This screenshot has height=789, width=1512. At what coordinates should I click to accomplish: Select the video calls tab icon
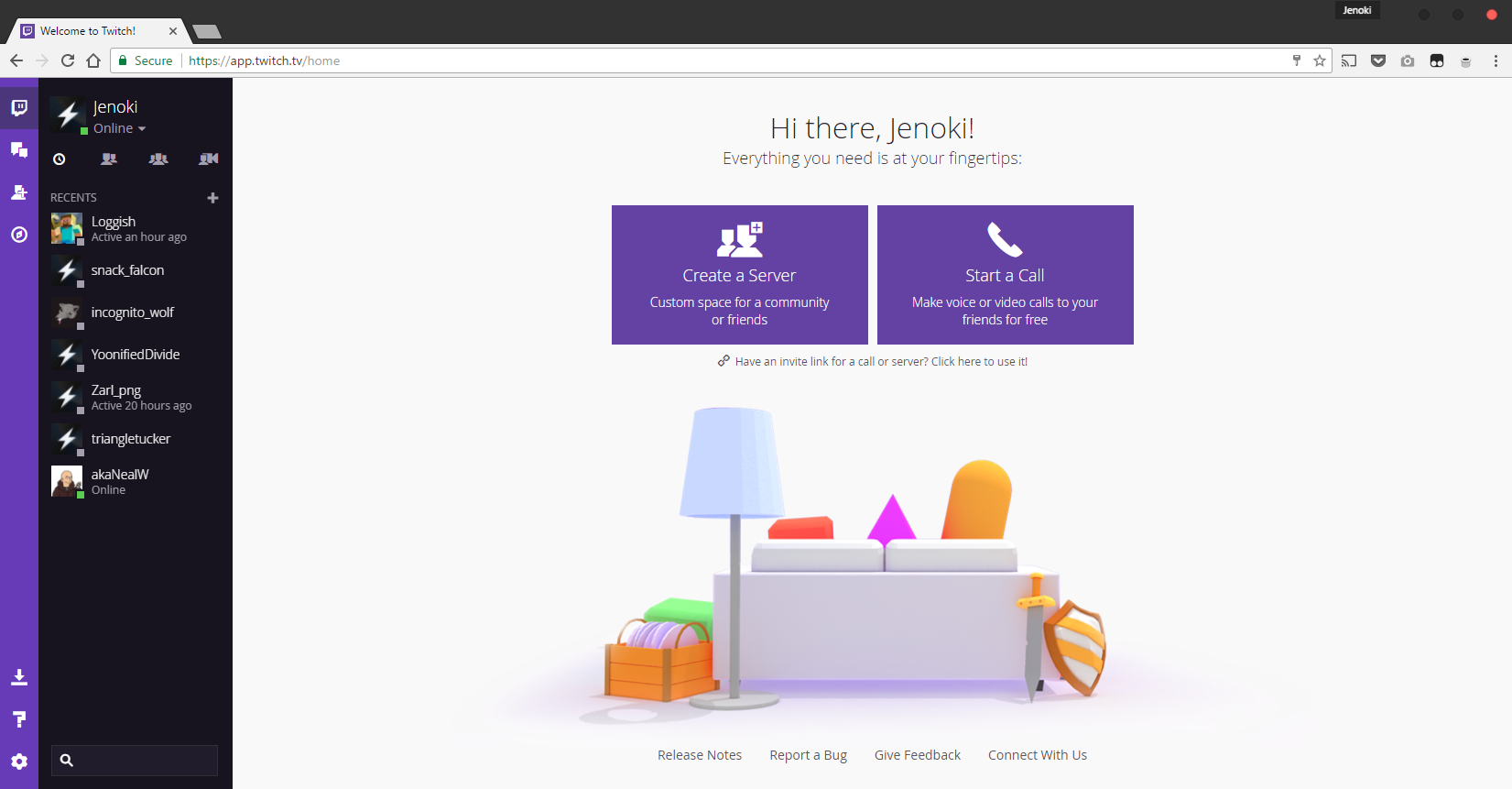point(209,159)
